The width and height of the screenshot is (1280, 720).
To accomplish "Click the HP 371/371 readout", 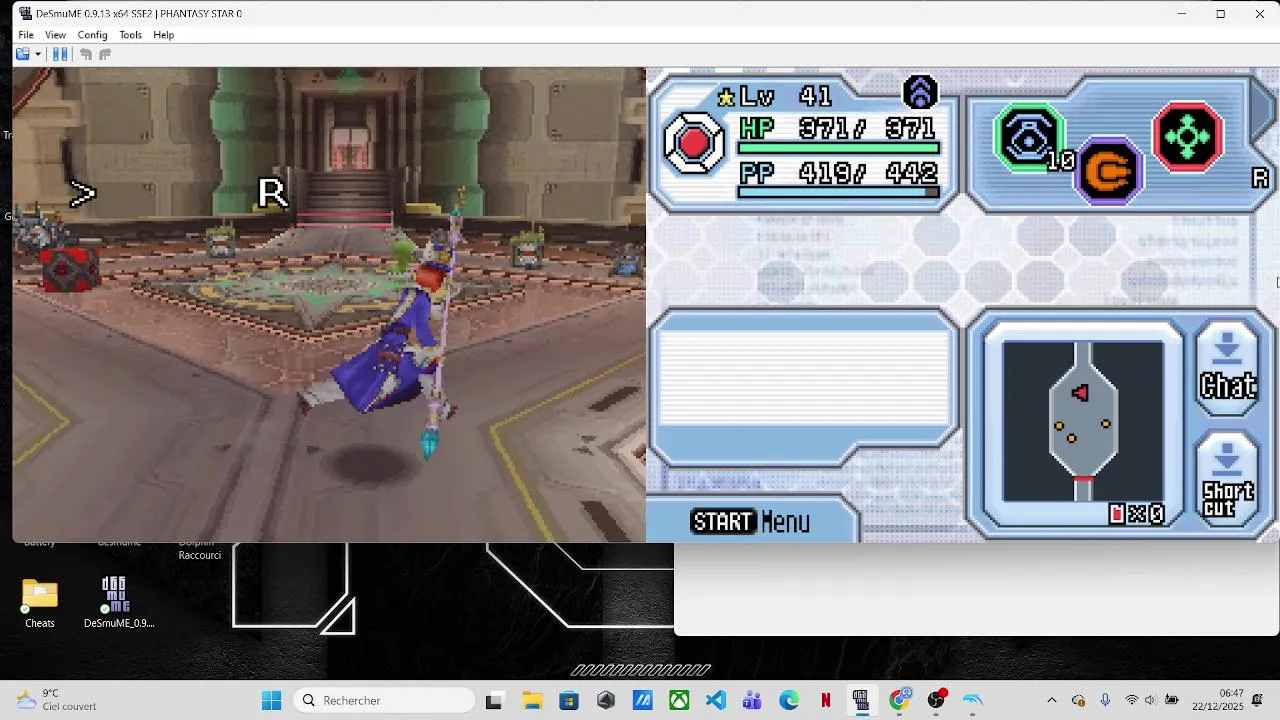I will (x=838, y=128).
